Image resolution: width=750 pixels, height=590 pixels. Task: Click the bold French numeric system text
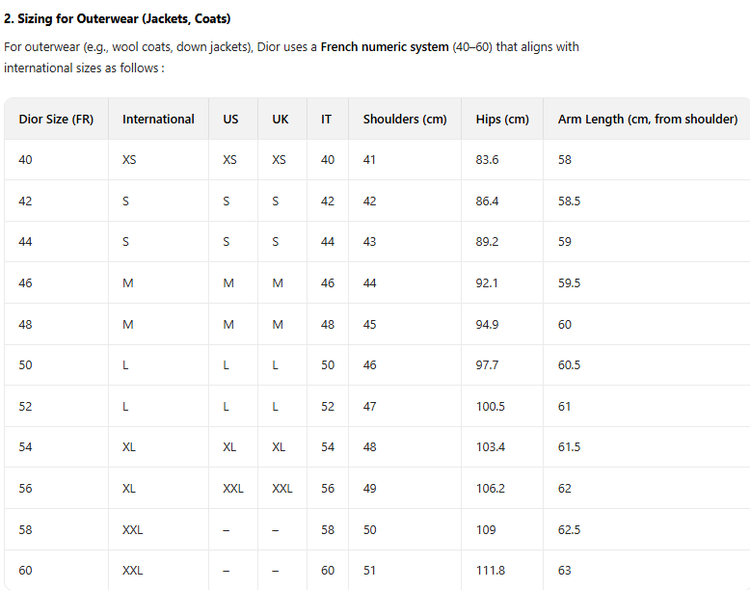(x=384, y=47)
